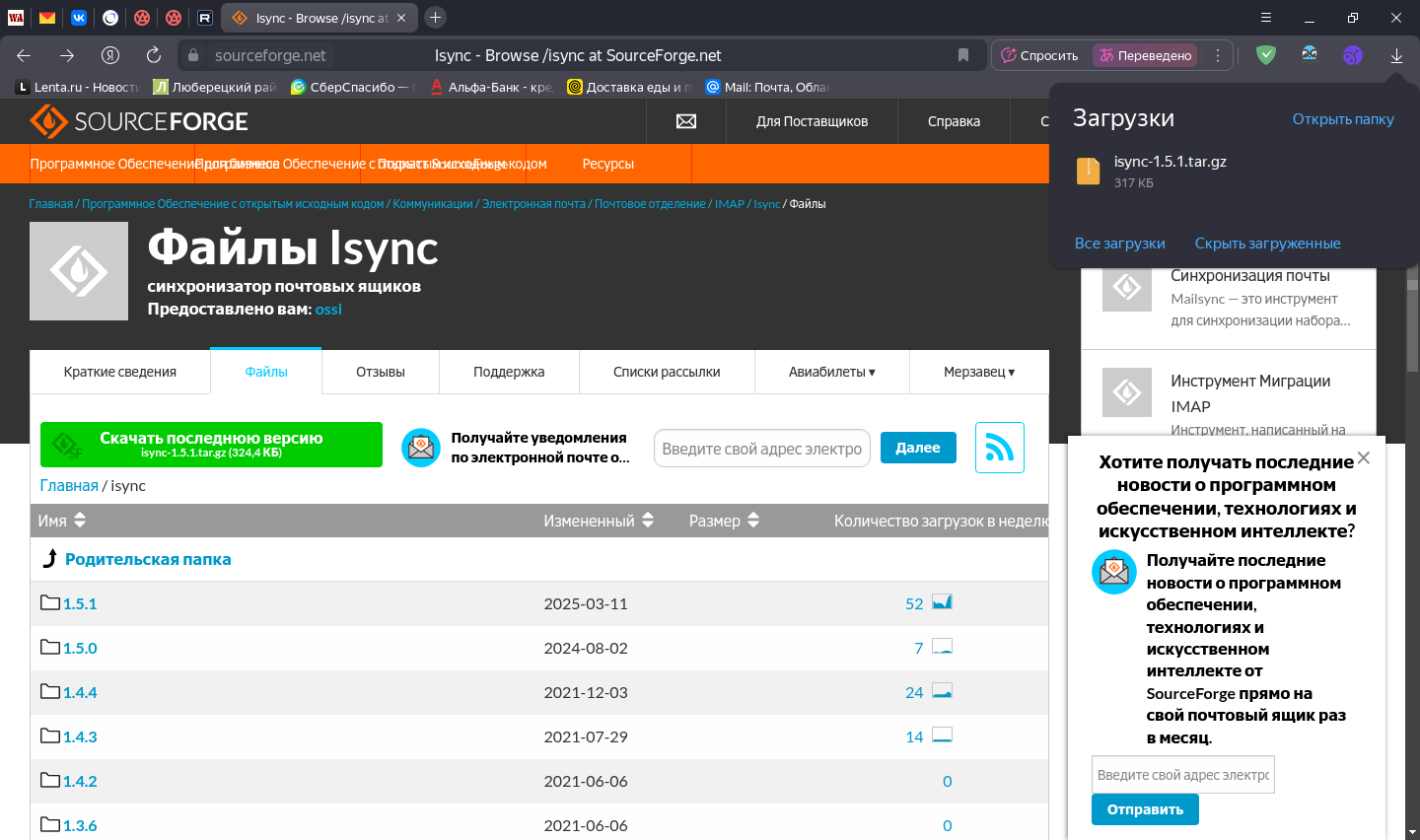The image size is (1420, 840).
Task: Sort file list by Имя column
Action: pos(61,521)
